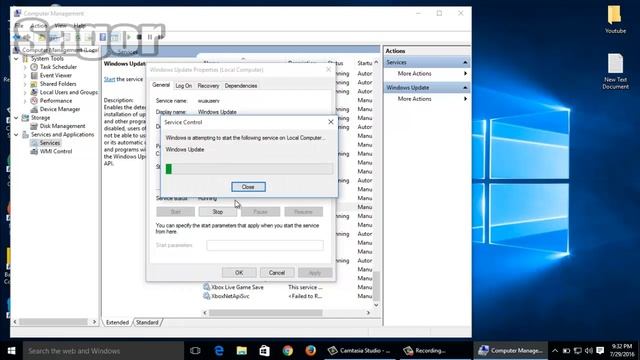640x360 pixels.
Task: Switch to Camtasia Studio taskbar window
Action: click(360, 351)
